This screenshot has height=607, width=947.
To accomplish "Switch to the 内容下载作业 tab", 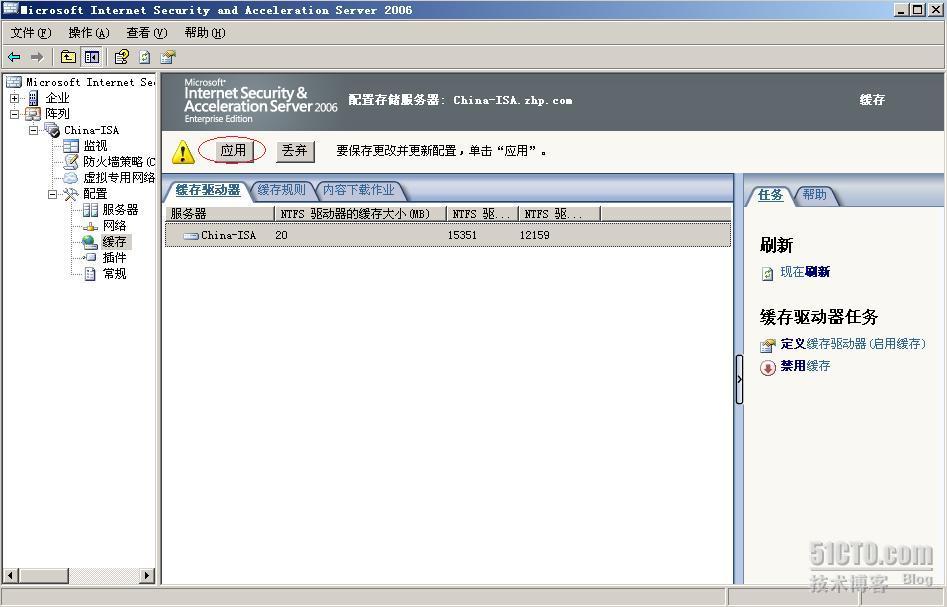I will (359, 190).
